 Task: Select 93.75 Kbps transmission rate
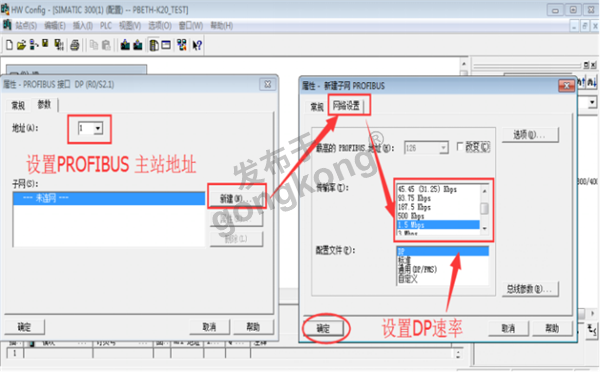pos(438,198)
